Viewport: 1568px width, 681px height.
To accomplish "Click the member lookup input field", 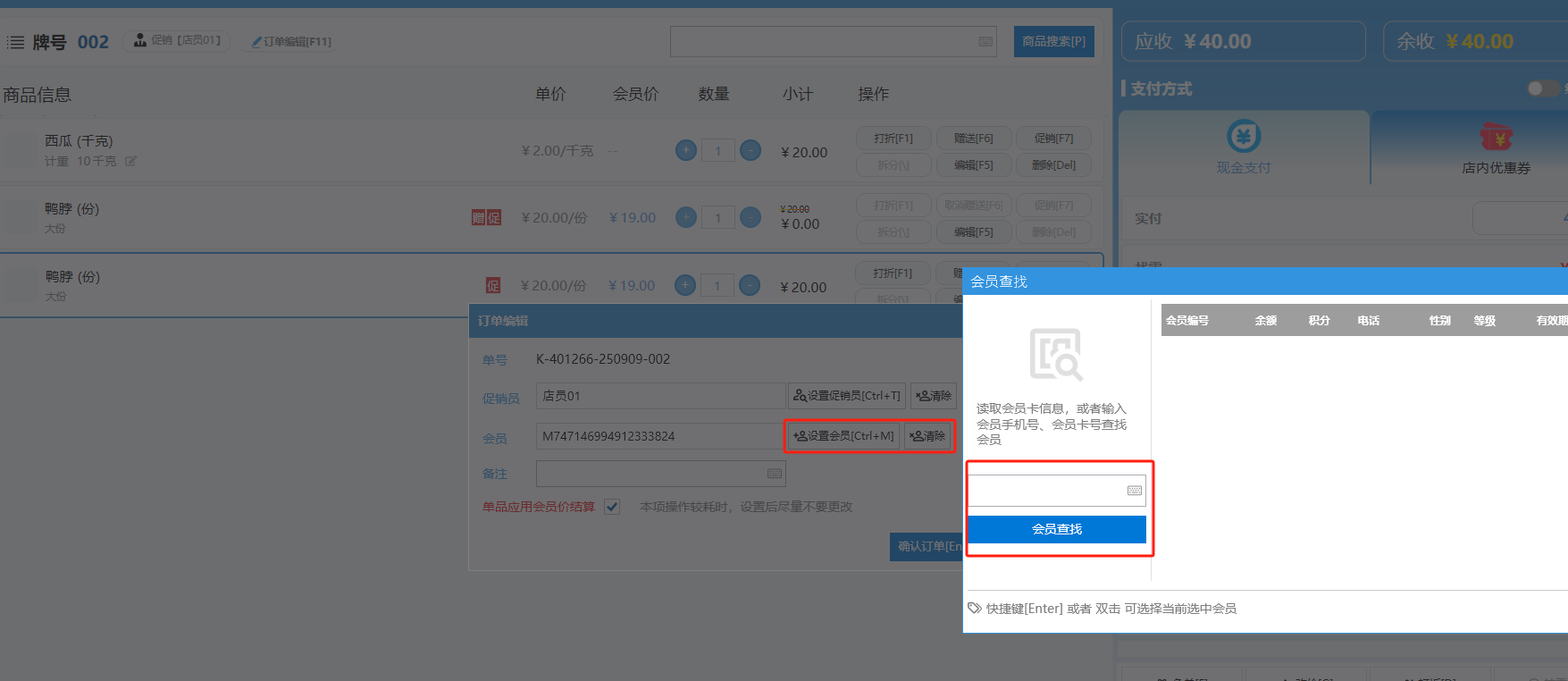I will click(1045, 491).
